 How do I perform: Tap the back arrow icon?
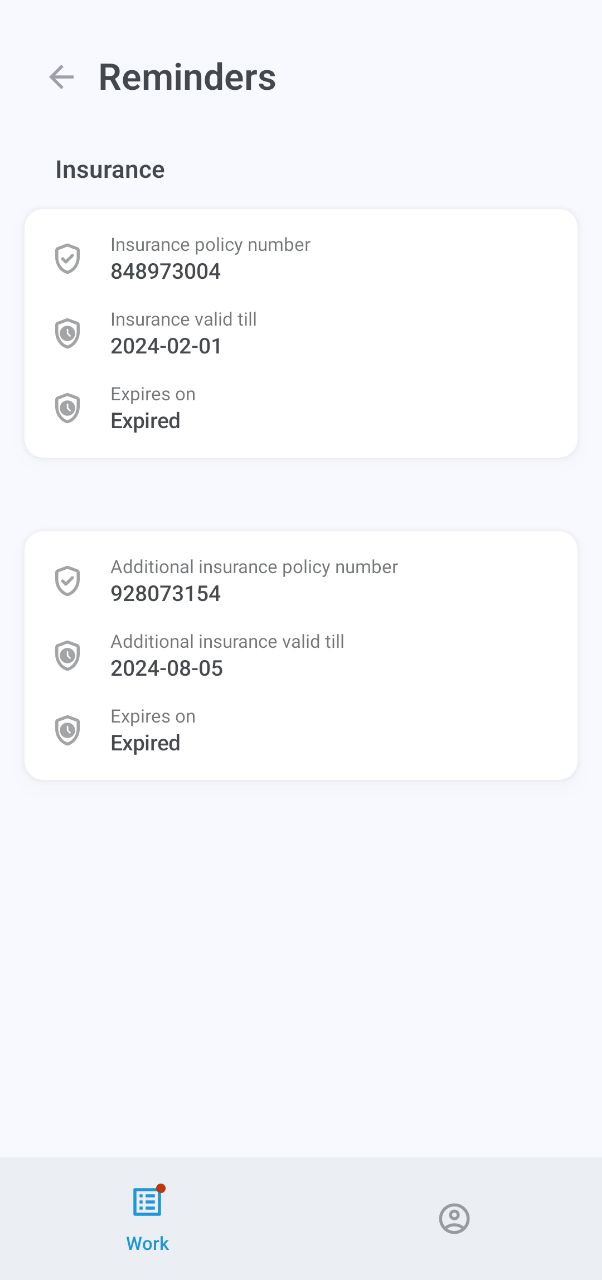click(62, 77)
